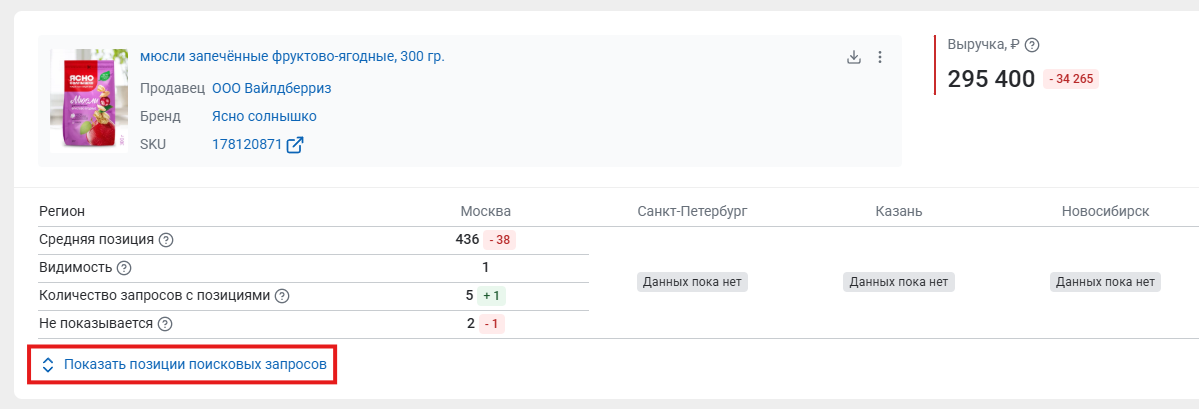Viewport: 1199px width, 409px height.
Task: Click the expand arrows icon near Показать позиции
Action: pyautogui.click(x=47, y=365)
